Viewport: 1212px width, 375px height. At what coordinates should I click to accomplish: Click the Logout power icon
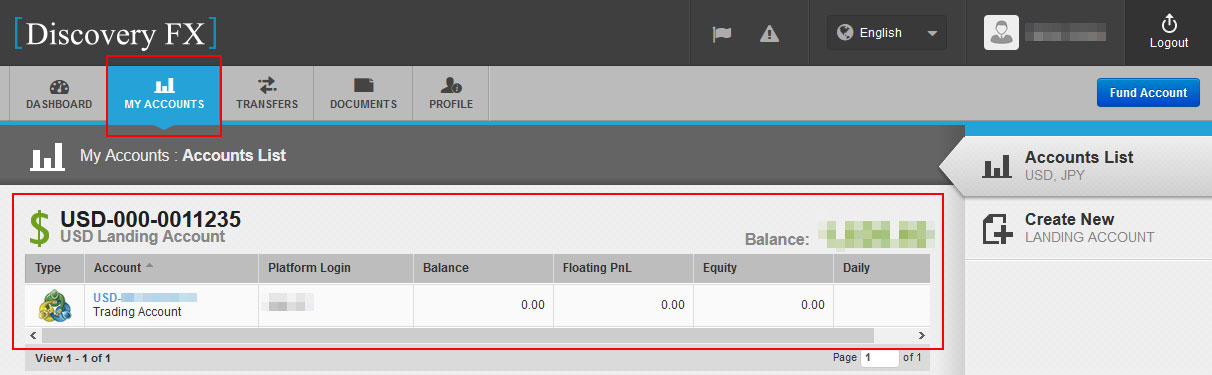(1168, 23)
